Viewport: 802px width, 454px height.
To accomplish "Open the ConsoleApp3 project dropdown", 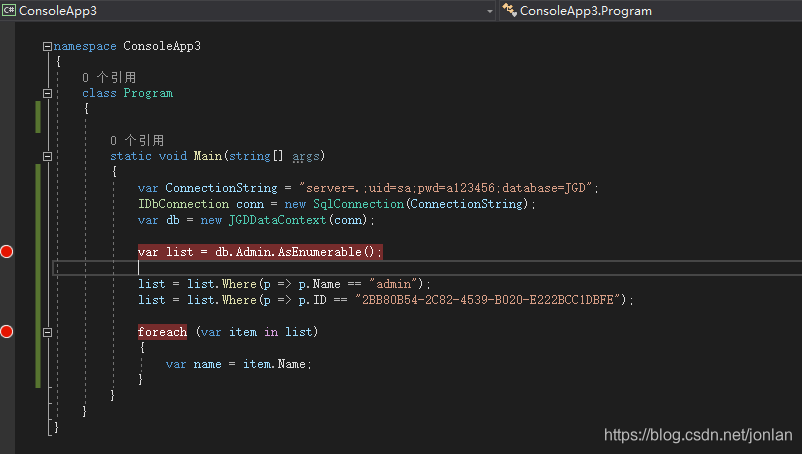I will pos(249,11).
